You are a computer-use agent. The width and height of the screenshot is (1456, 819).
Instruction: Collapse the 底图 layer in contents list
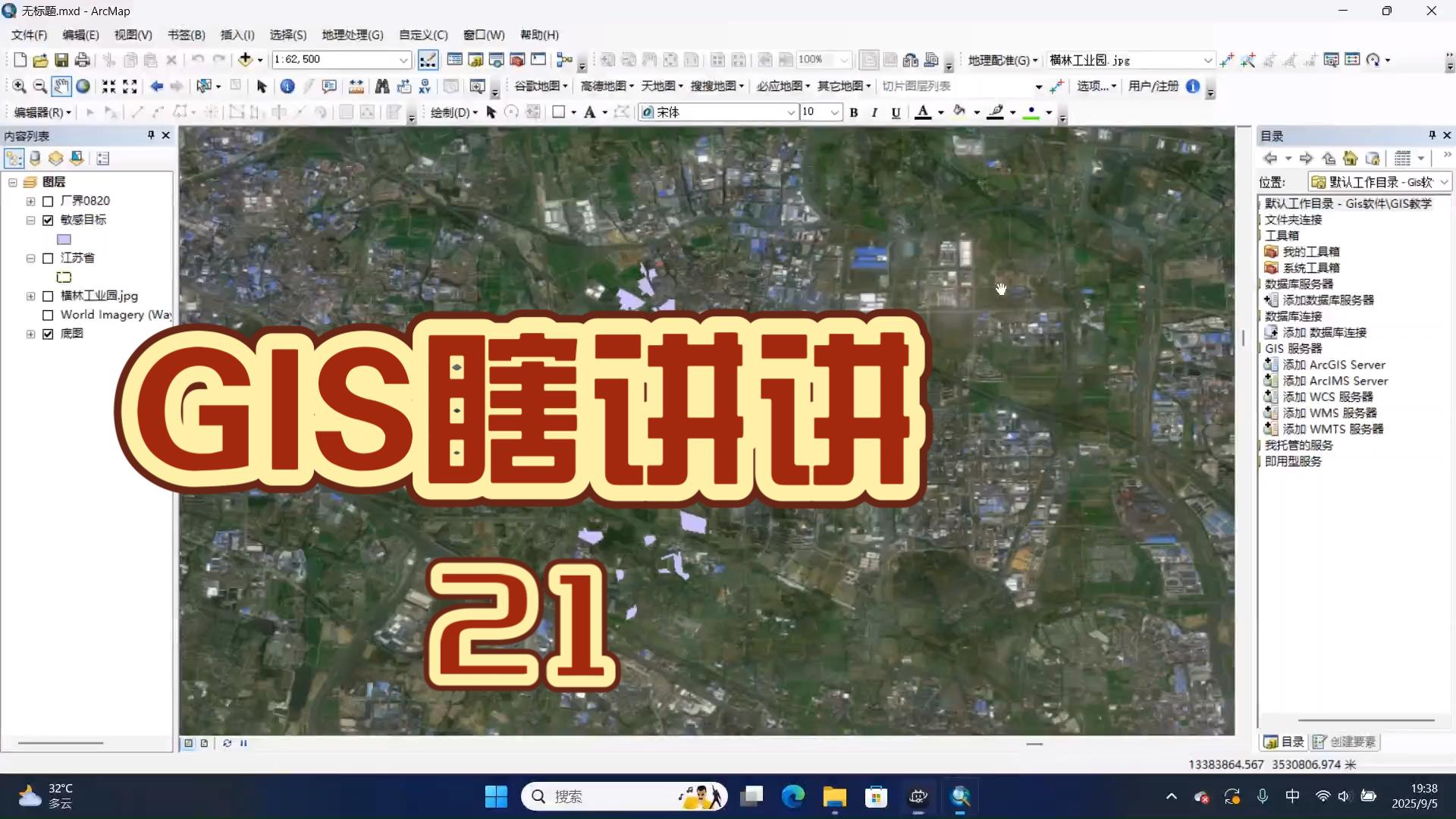[30, 334]
